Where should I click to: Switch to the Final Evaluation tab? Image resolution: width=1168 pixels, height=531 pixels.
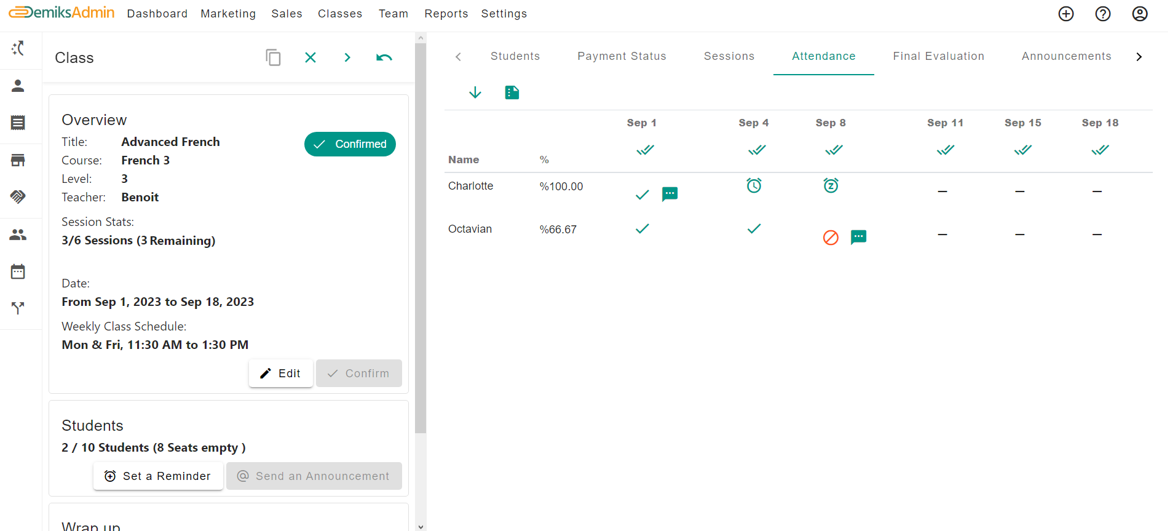pos(939,57)
